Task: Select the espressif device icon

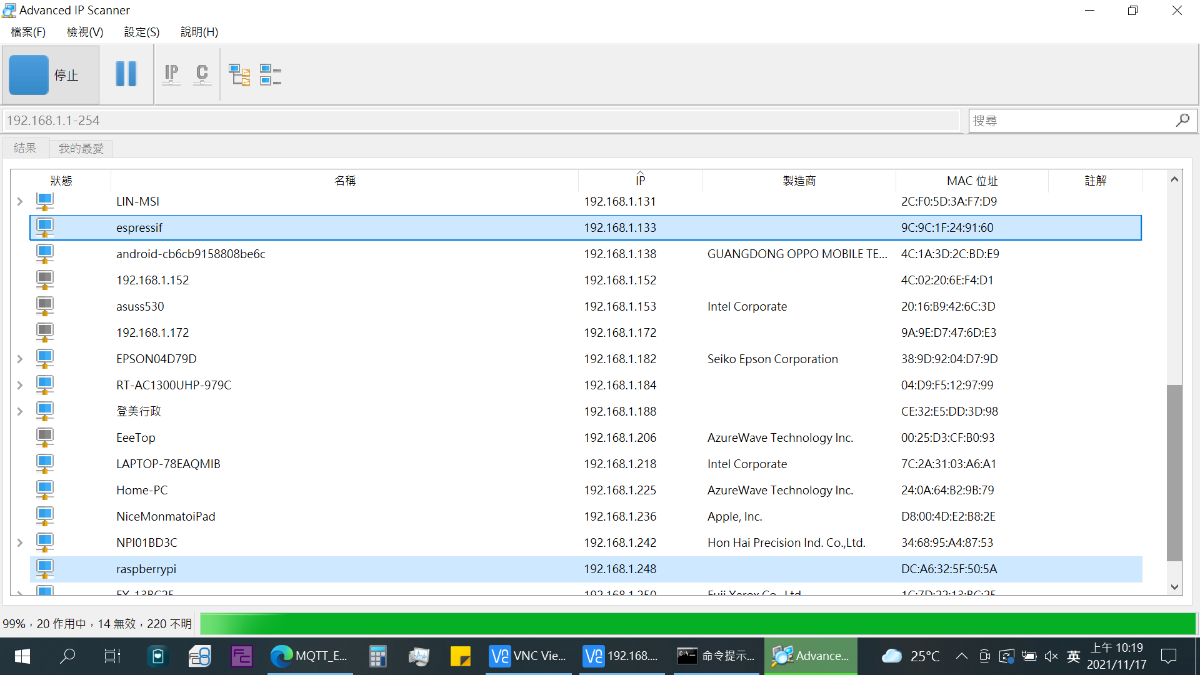Action: 45,228
